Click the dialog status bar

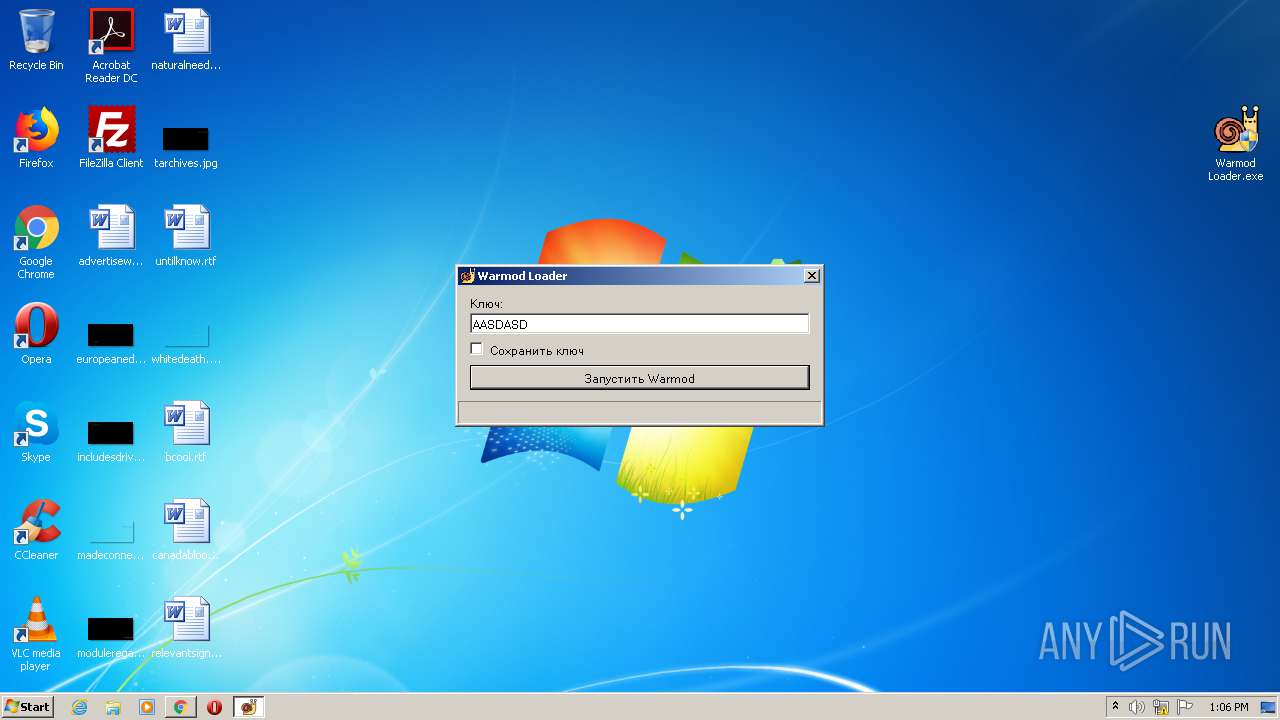click(639, 412)
